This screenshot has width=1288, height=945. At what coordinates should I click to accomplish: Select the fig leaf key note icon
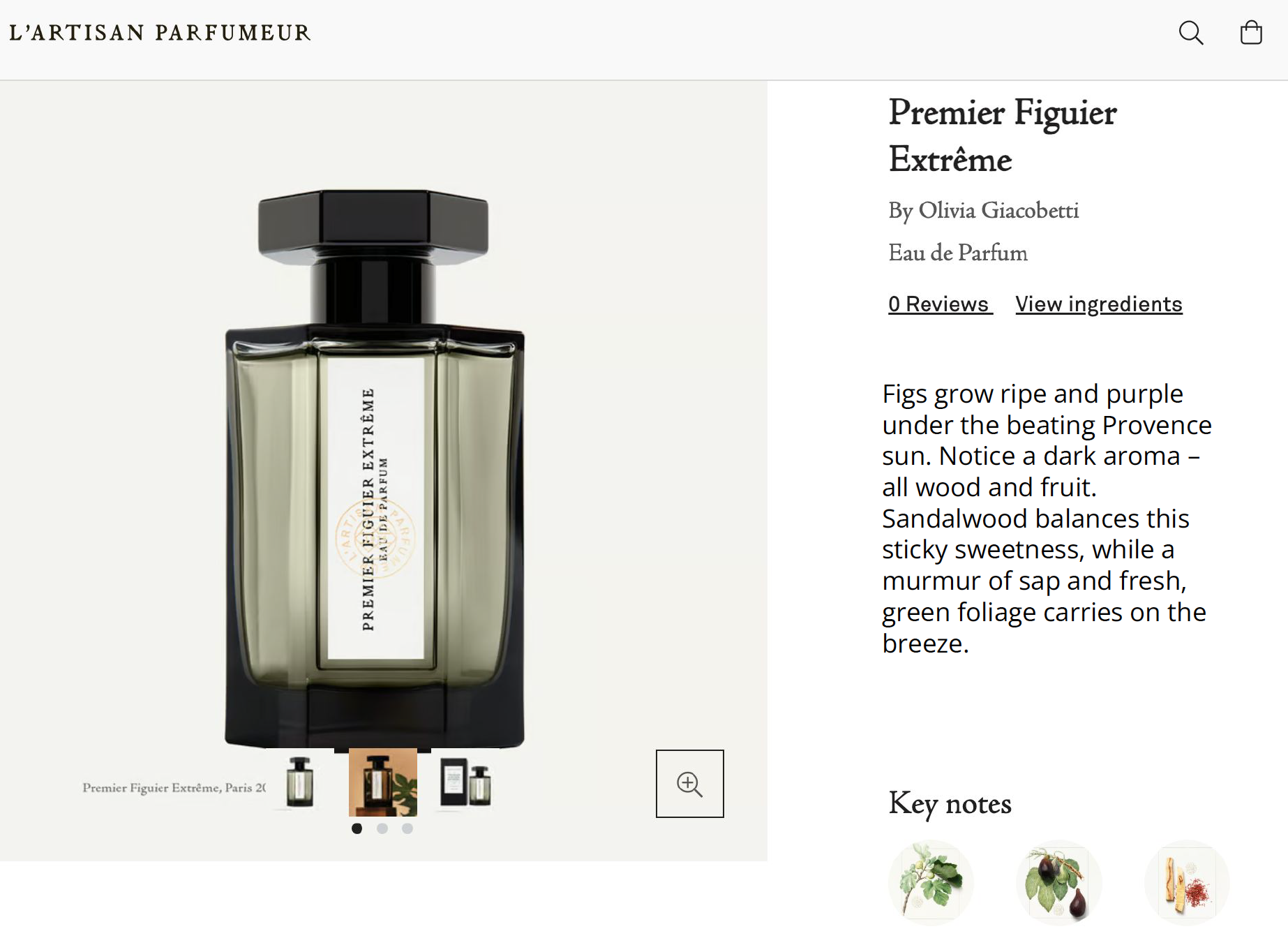(x=931, y=883)
